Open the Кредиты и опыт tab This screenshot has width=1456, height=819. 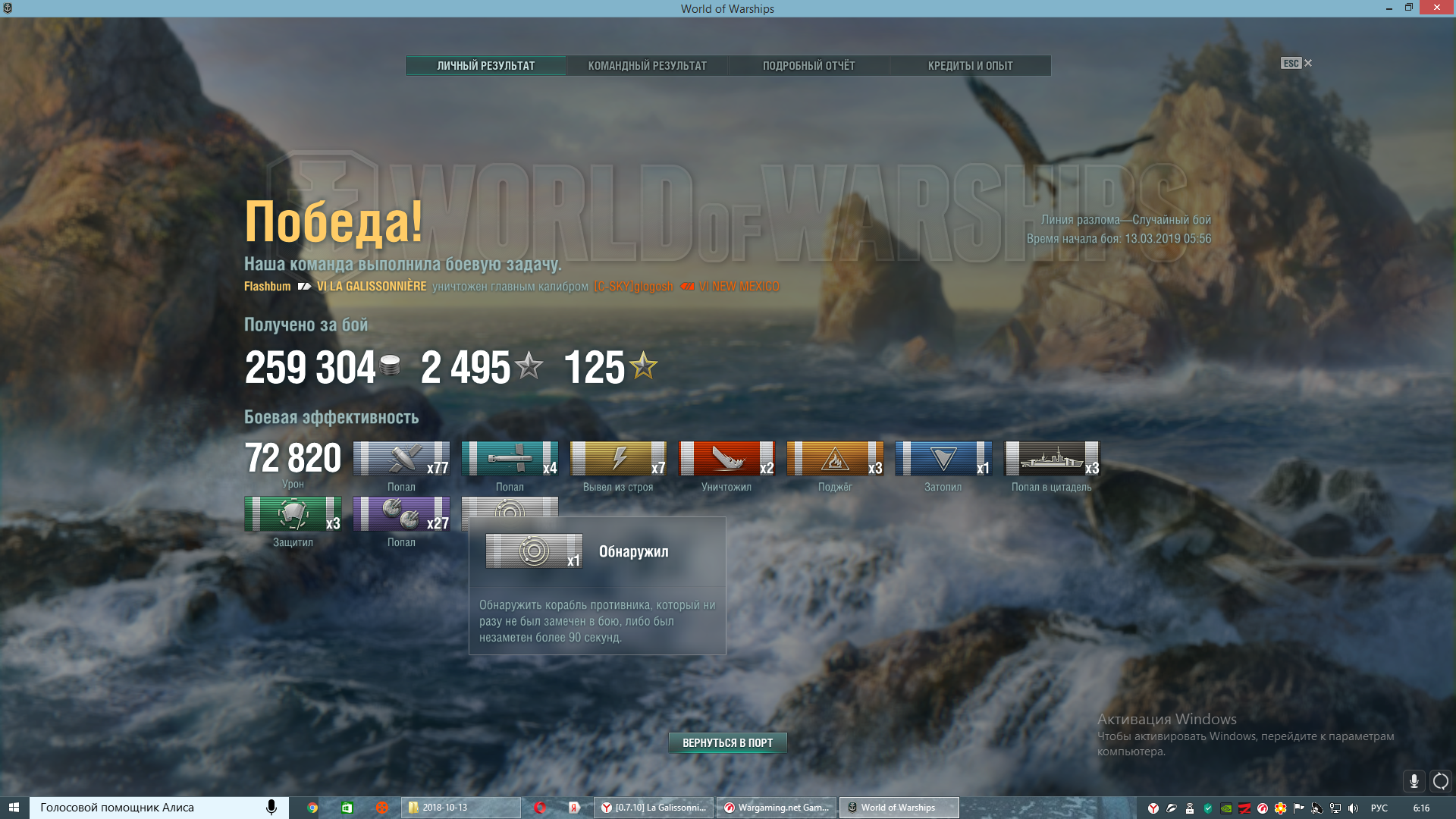coord(970,66)
